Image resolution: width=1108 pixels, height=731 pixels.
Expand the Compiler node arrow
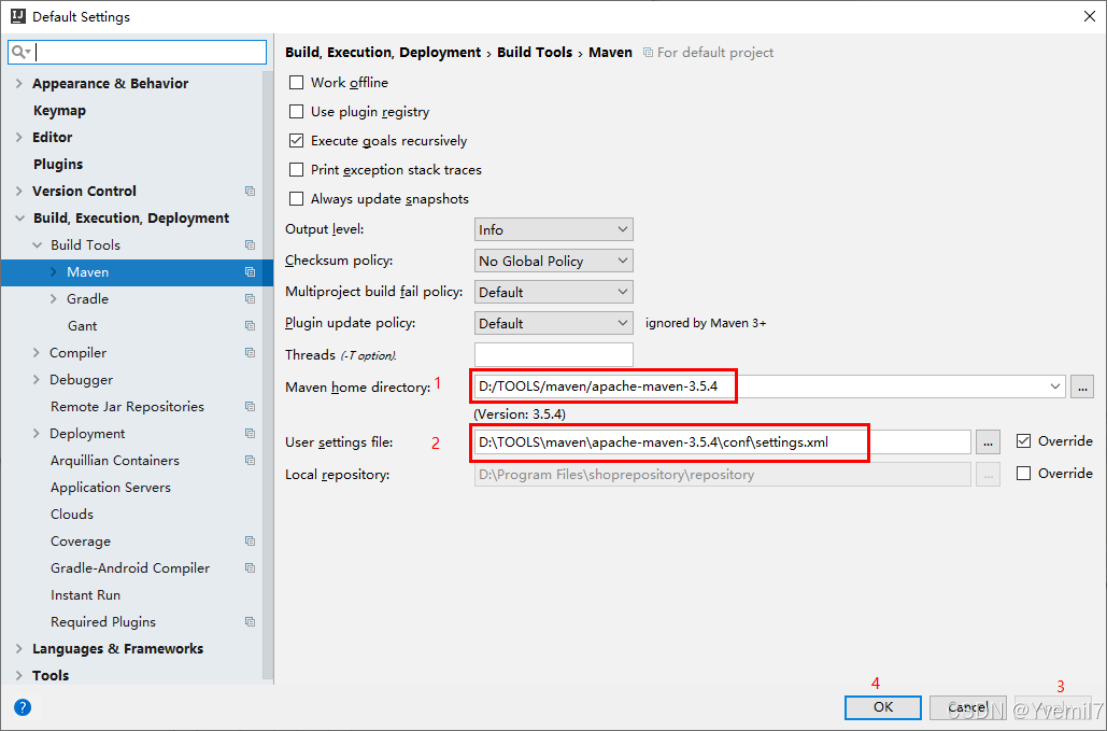[36, 352]
